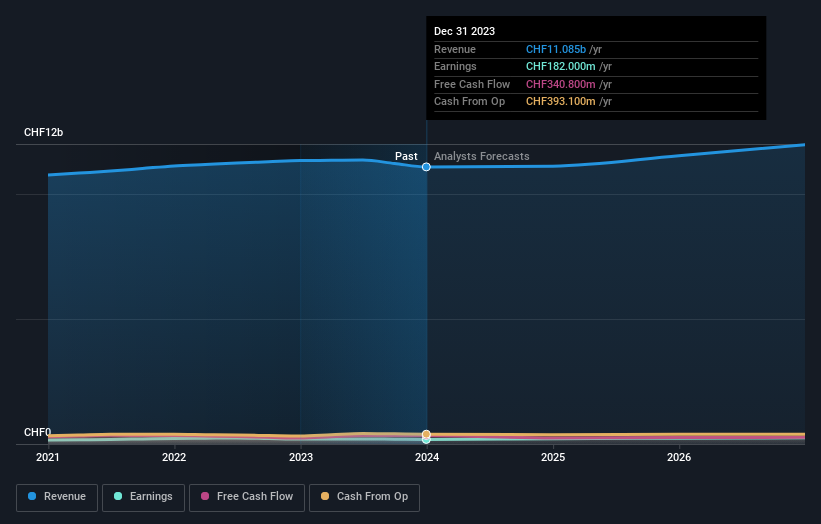Click the CHF12b y-axis label
Screen dimensions: 821x524
click(x=43, y=132)
